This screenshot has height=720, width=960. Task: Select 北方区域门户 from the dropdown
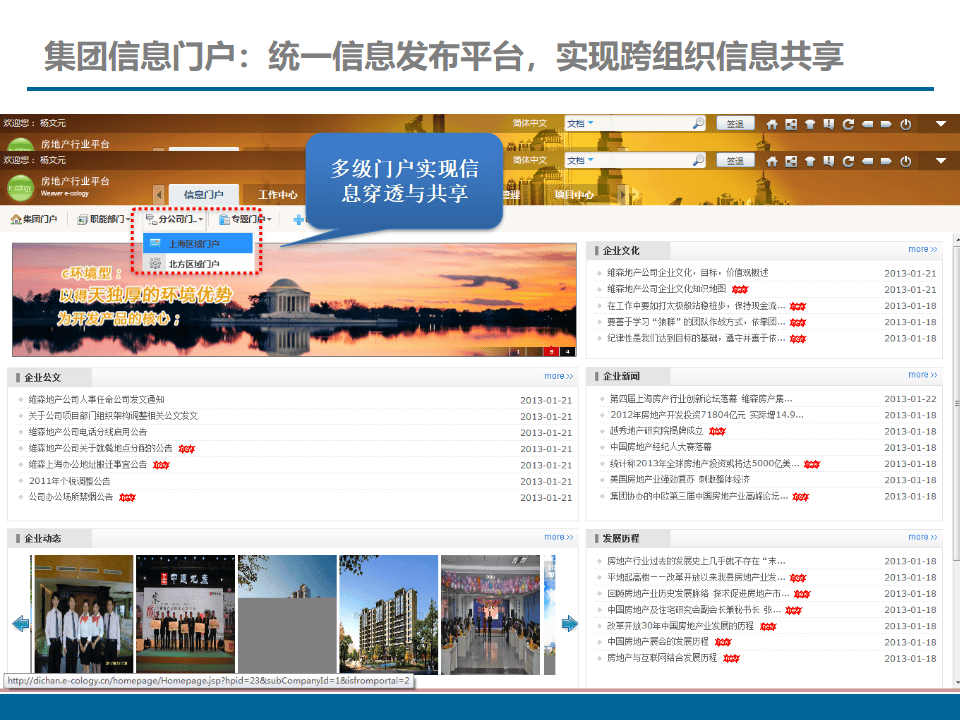coord(198,264)
